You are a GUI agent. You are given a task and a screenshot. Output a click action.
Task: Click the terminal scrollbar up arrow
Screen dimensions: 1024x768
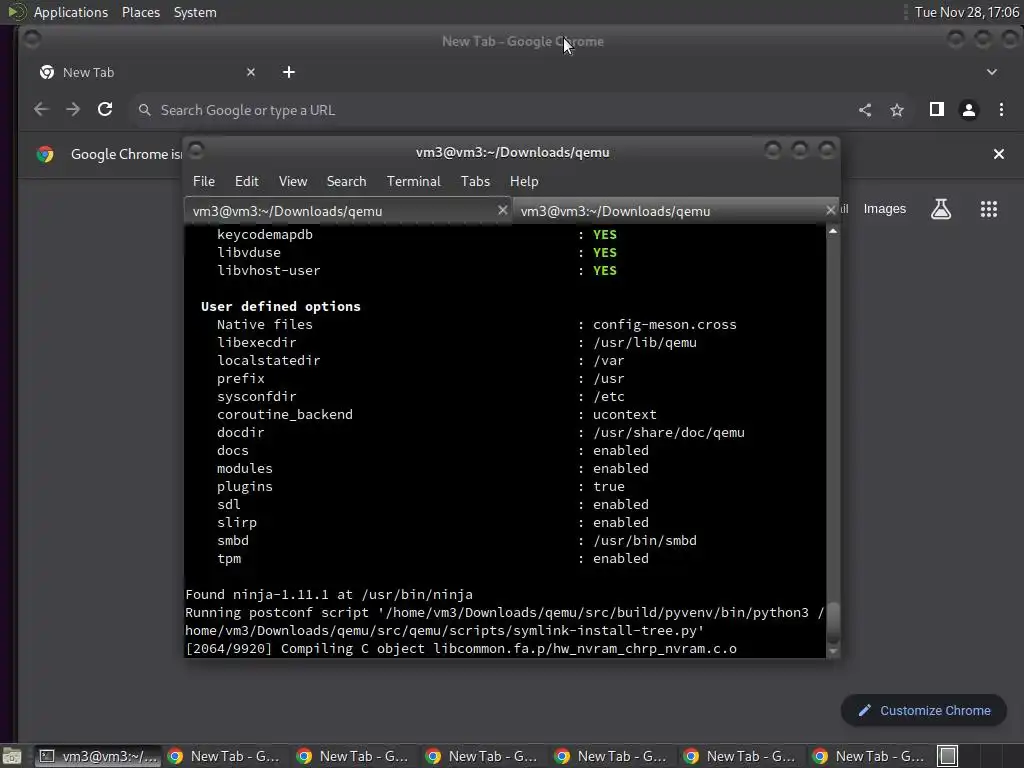pos(833,231)
